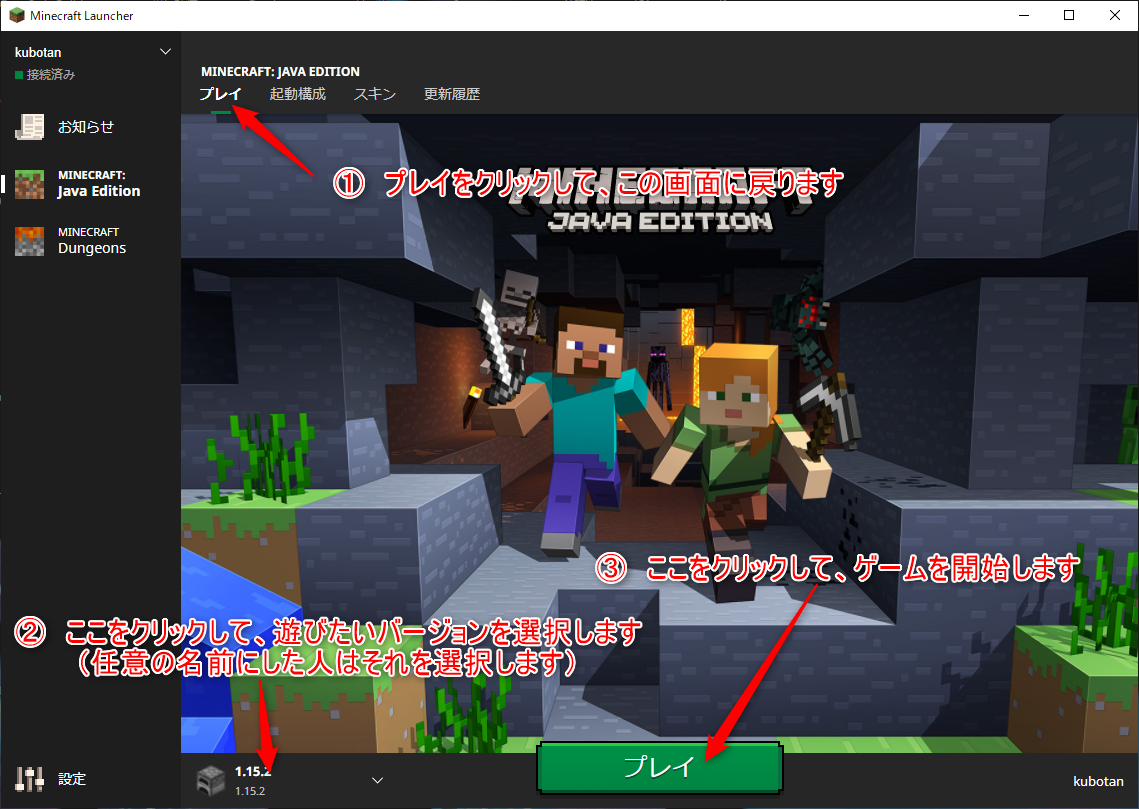Switch to the プレイ tab

coord(220,94)
